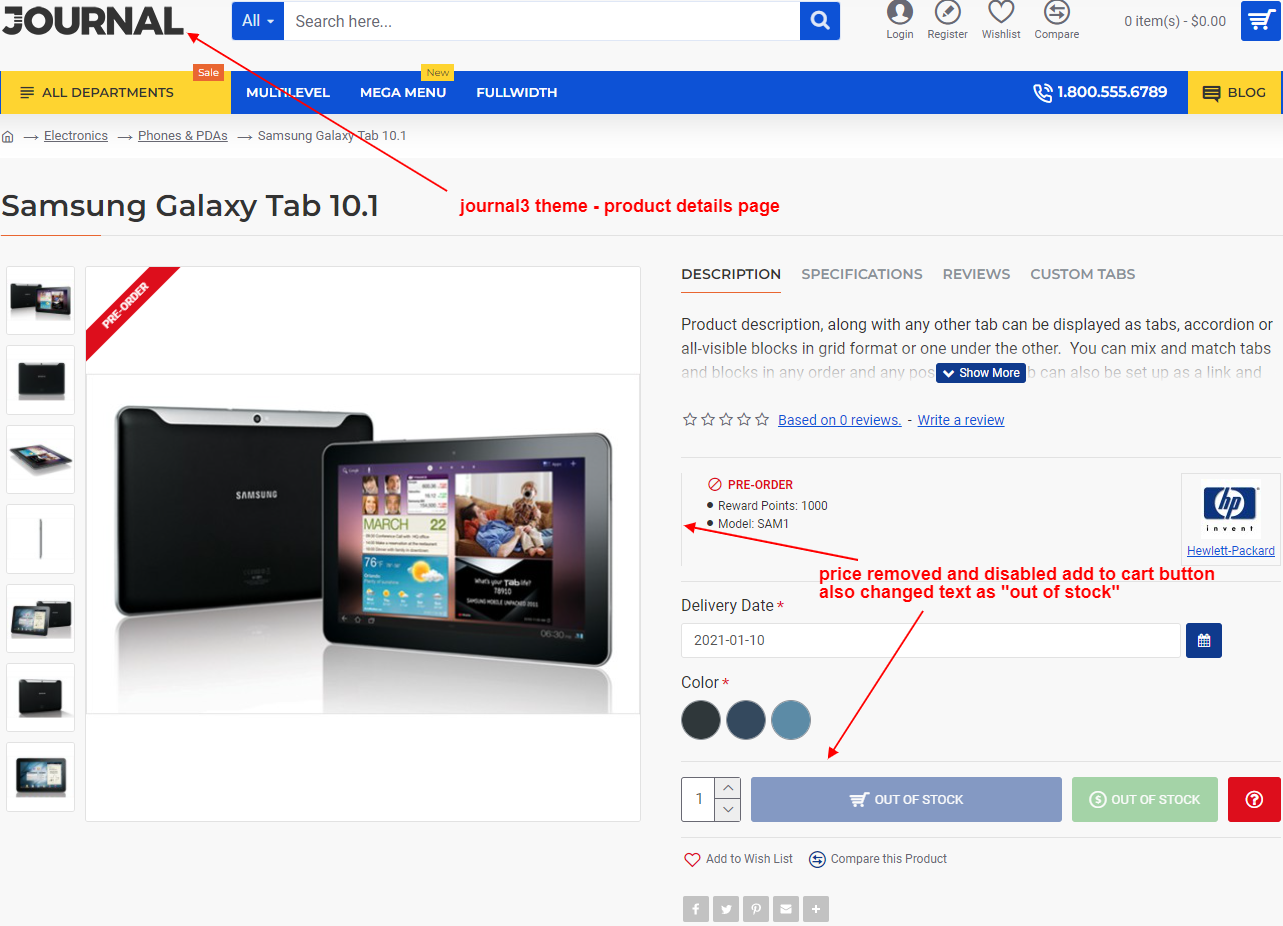This screenshot has width=1283, height=926.
Task: Click the Hewlett-Packard brand logo image
Action: point(1230,510)
